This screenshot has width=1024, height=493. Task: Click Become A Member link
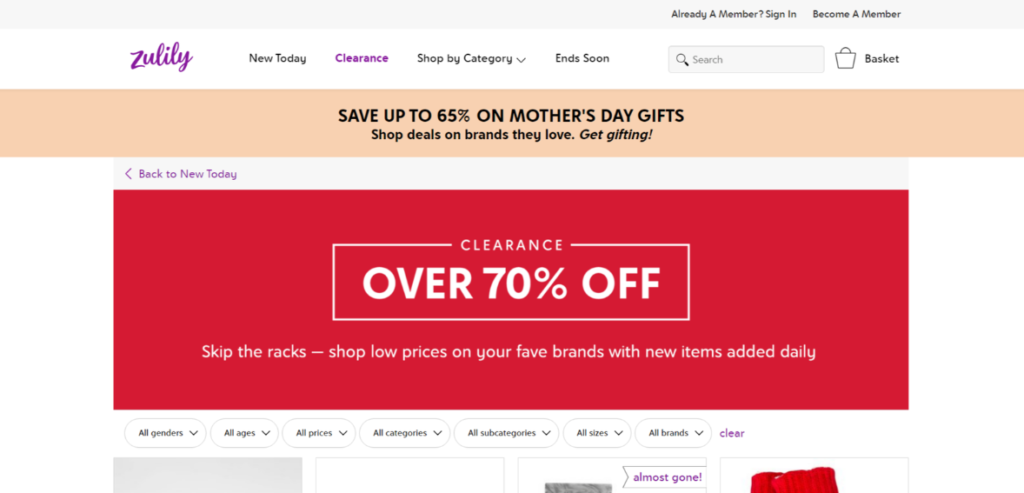856,14
